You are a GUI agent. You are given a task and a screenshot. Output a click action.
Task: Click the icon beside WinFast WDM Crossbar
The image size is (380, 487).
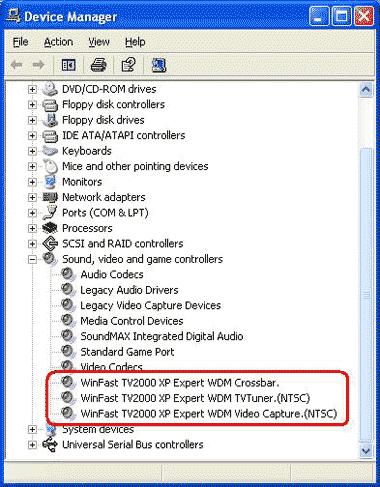click(x=68, y=382)
